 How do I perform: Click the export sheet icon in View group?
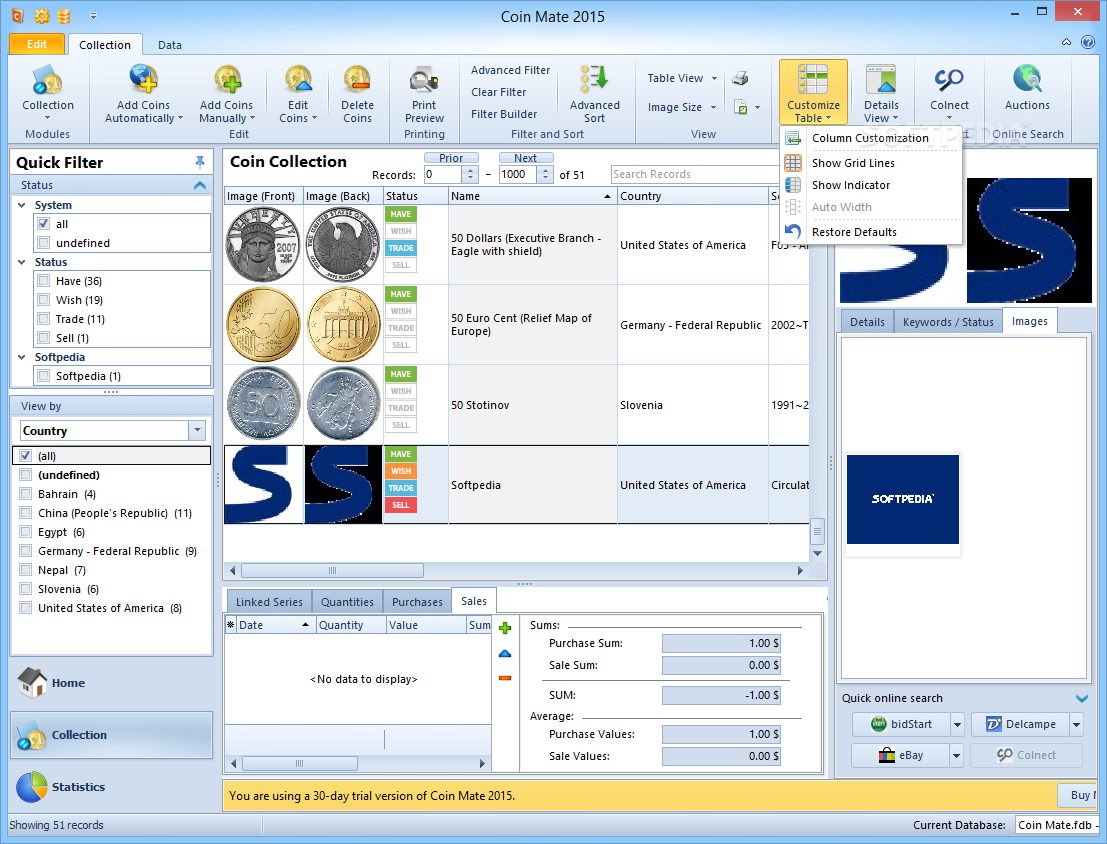[x=741, y=107]
